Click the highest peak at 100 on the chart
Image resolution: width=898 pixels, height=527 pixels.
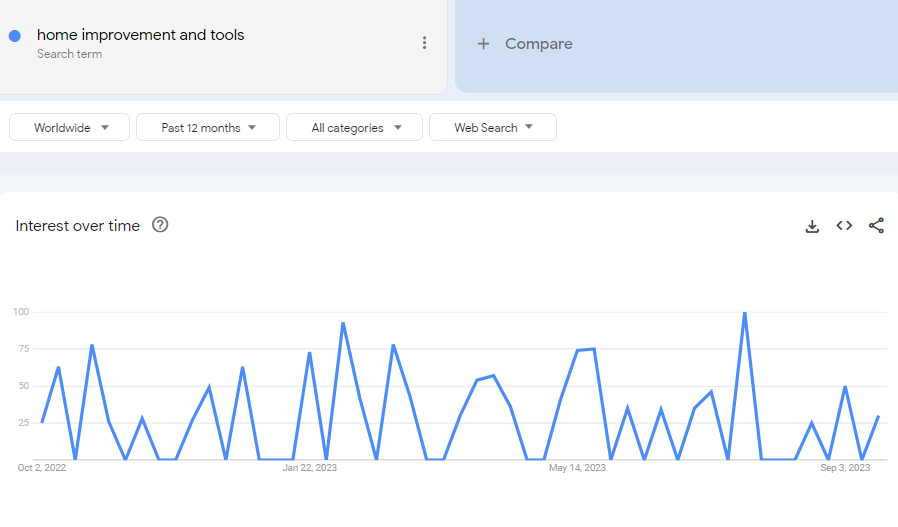(744, 314)
